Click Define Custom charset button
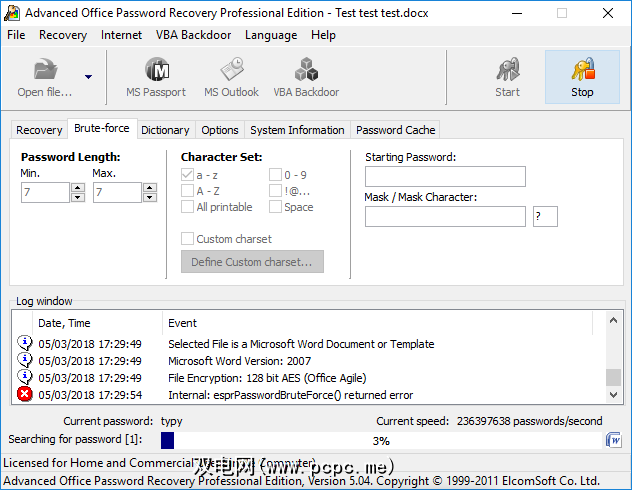 pyautogui.click(x=252, y=262)
